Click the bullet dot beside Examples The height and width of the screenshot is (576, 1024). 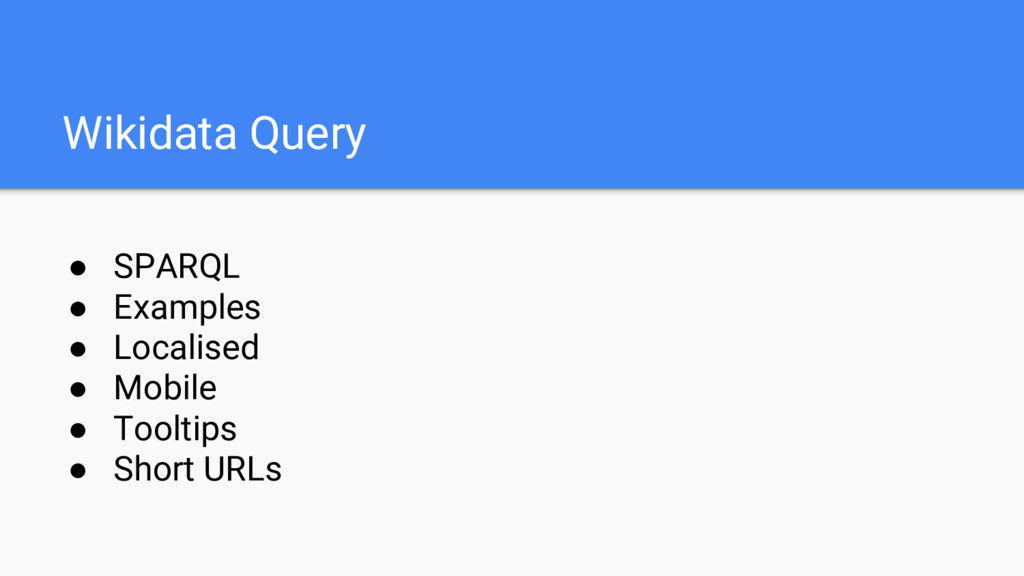(78, 308)
